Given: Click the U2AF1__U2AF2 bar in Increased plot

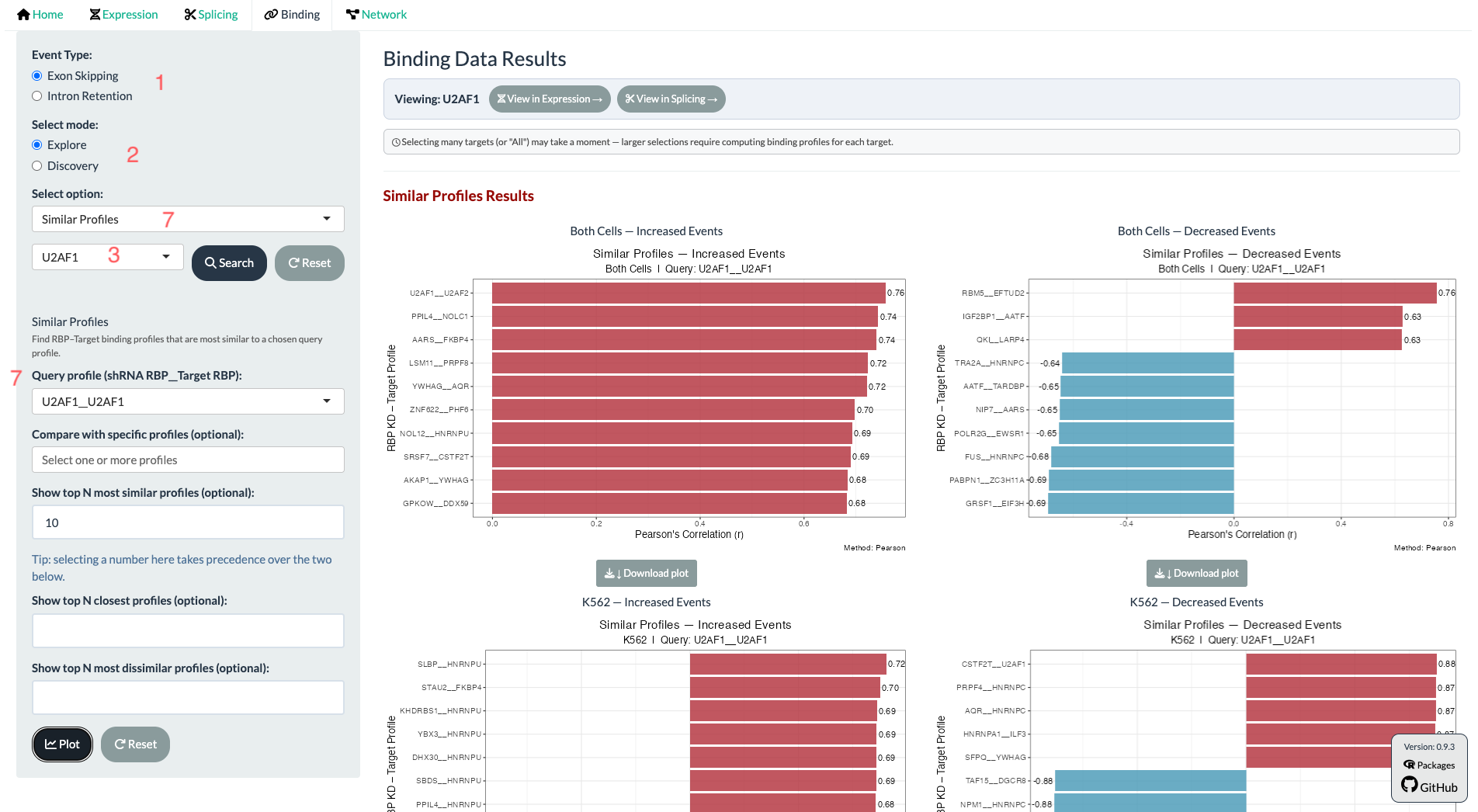Looking at the screenshot, I should [x=689, y=293].
